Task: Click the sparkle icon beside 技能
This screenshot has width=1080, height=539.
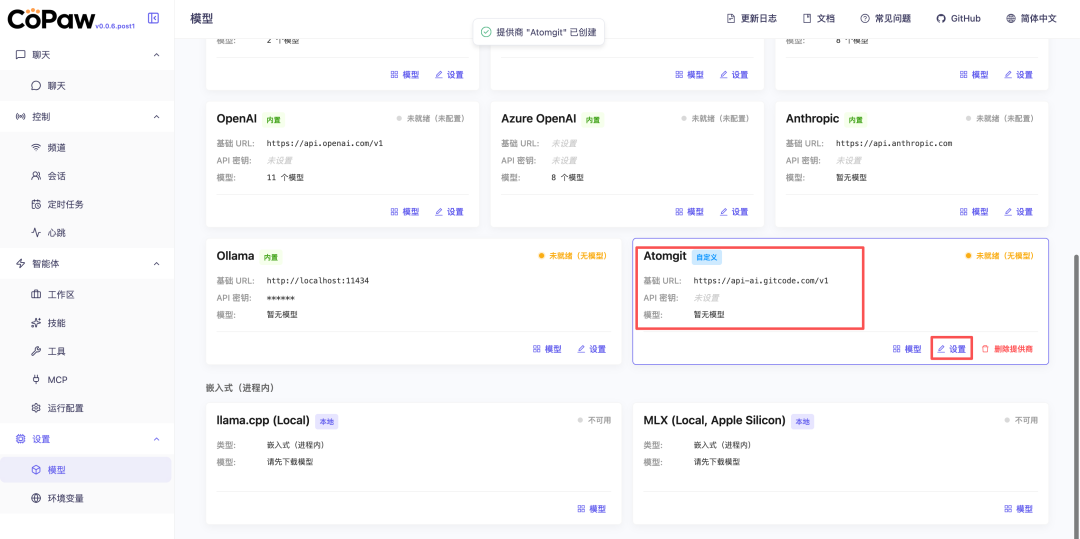Action: [x=37, y=323]
